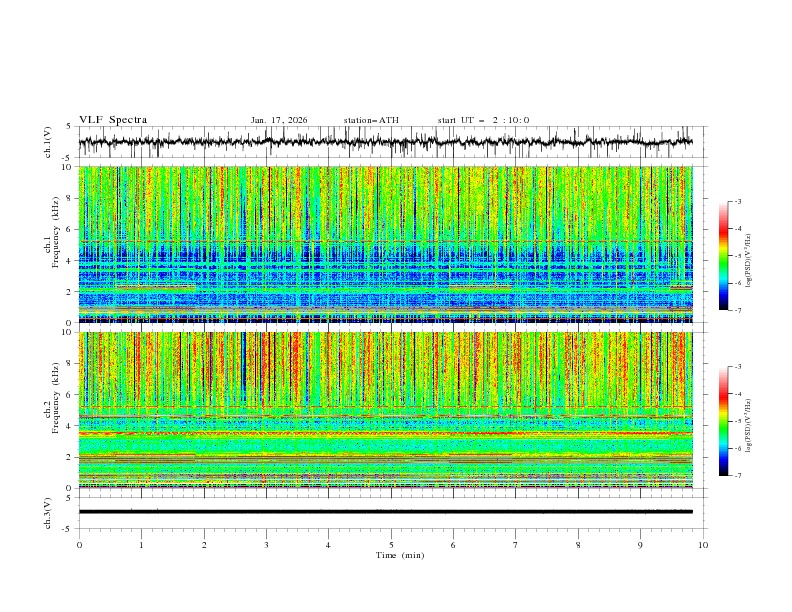Viewport: 792px width, 612px height.
Task: Click the "Time (min)" axis label
Action: 400,555
